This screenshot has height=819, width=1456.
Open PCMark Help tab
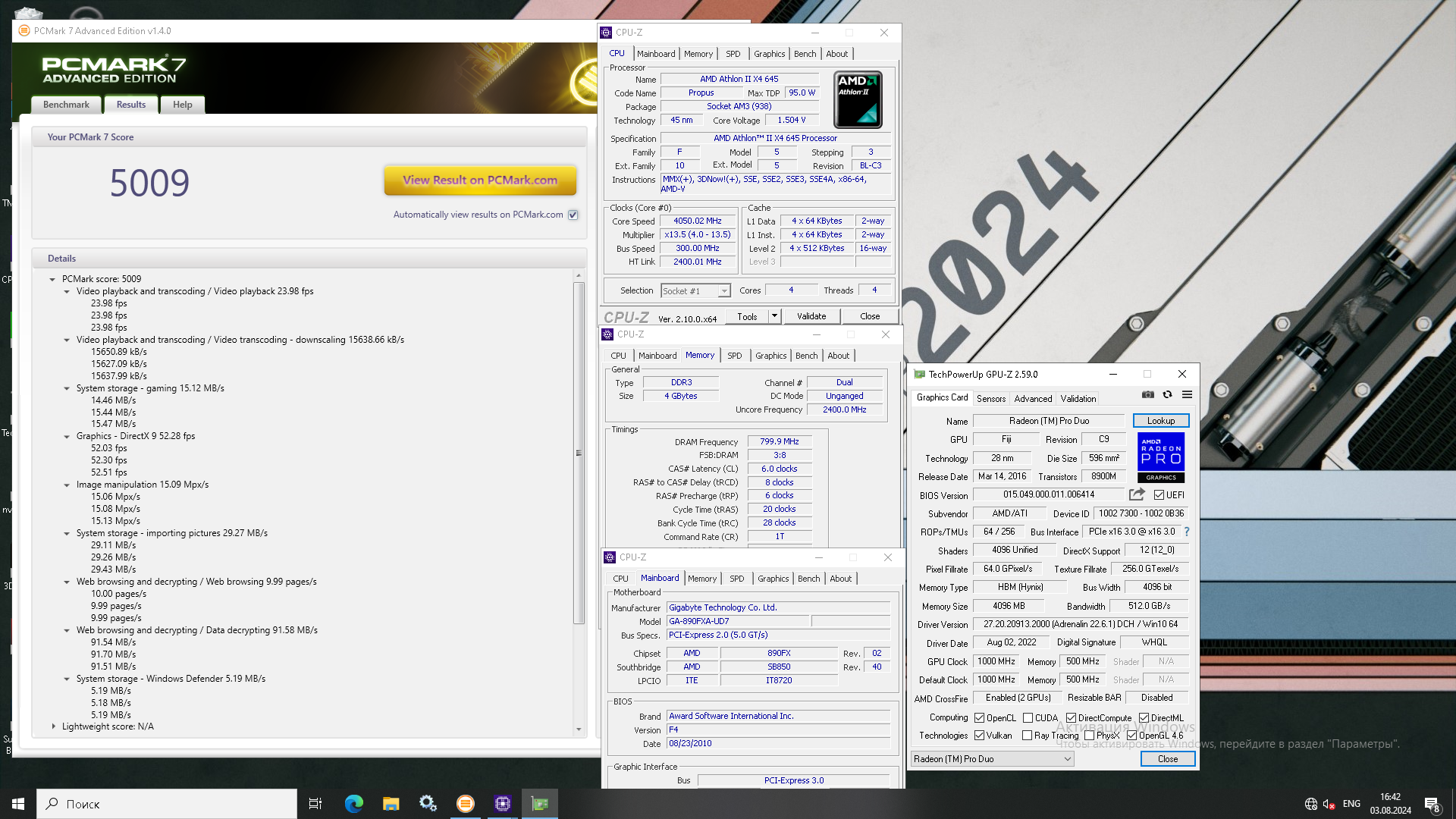pyautogui.click(x=182, y=105)
